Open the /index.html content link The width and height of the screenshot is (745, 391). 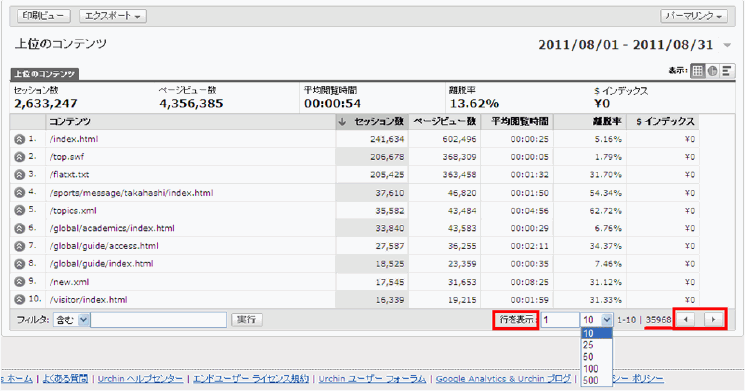(74, 139)
